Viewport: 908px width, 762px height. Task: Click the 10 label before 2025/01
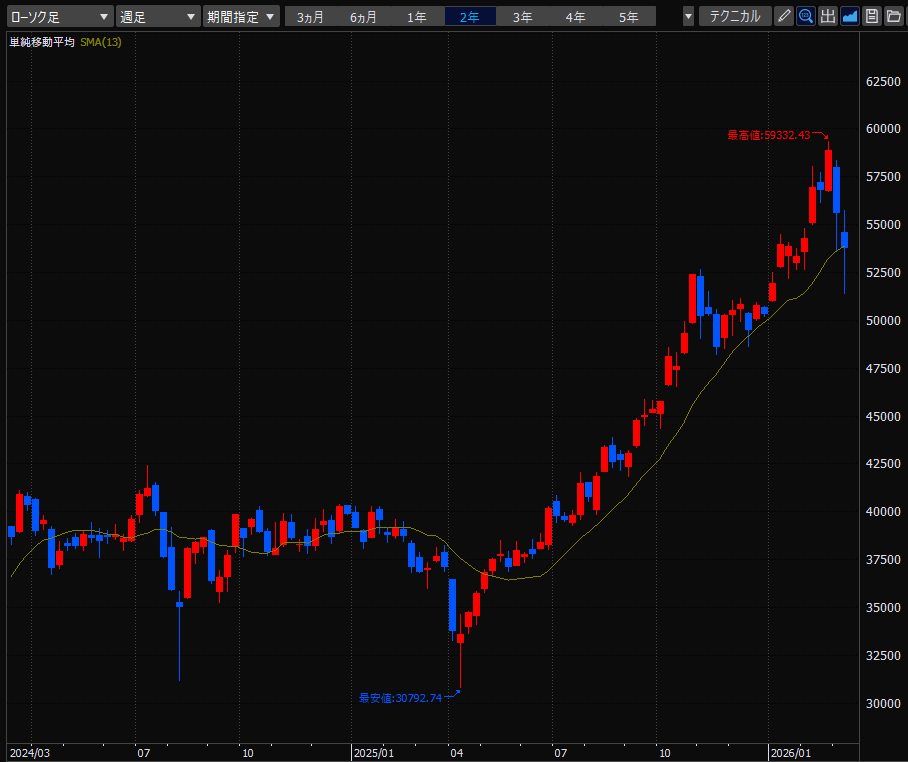(x=248, y=753)
